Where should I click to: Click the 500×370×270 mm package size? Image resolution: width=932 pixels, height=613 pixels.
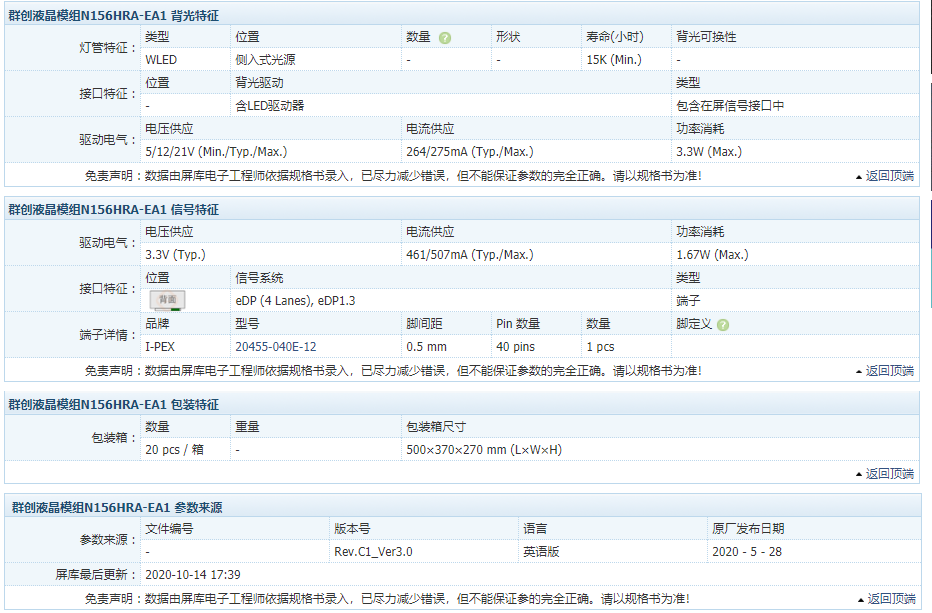pyautogui.click(x=483, y=450)
